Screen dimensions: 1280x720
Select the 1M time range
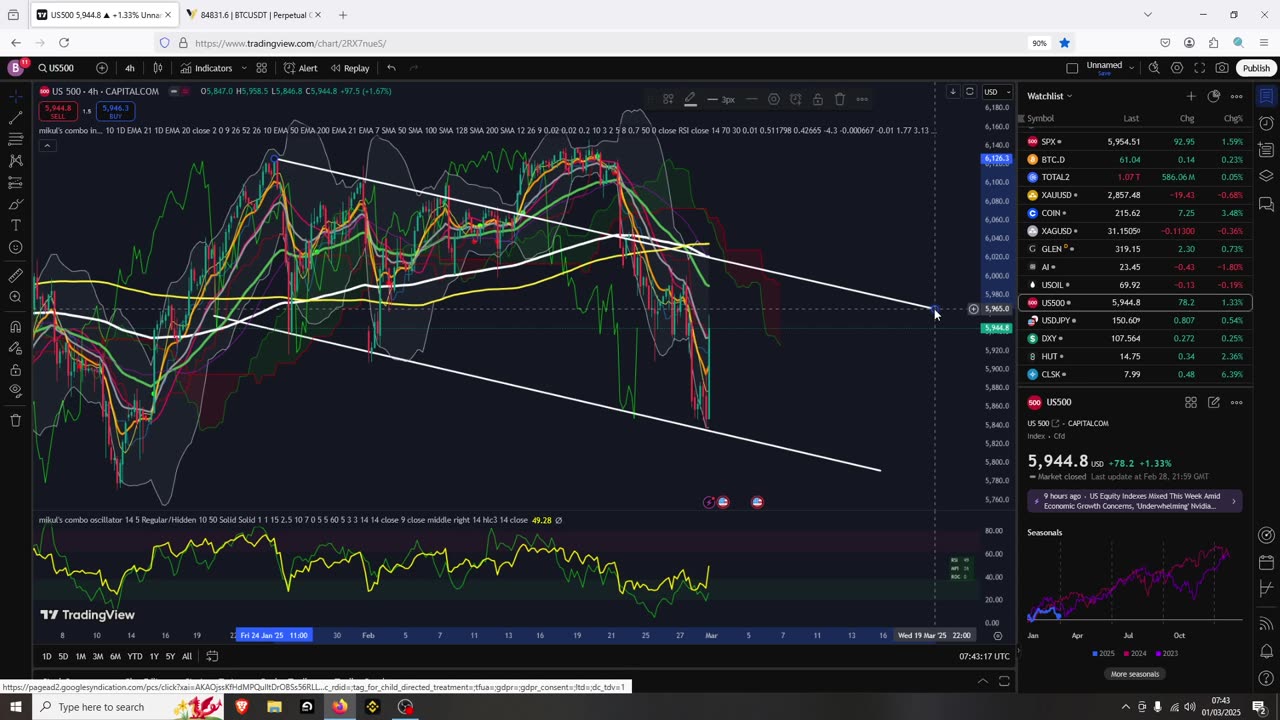(80, 656)
